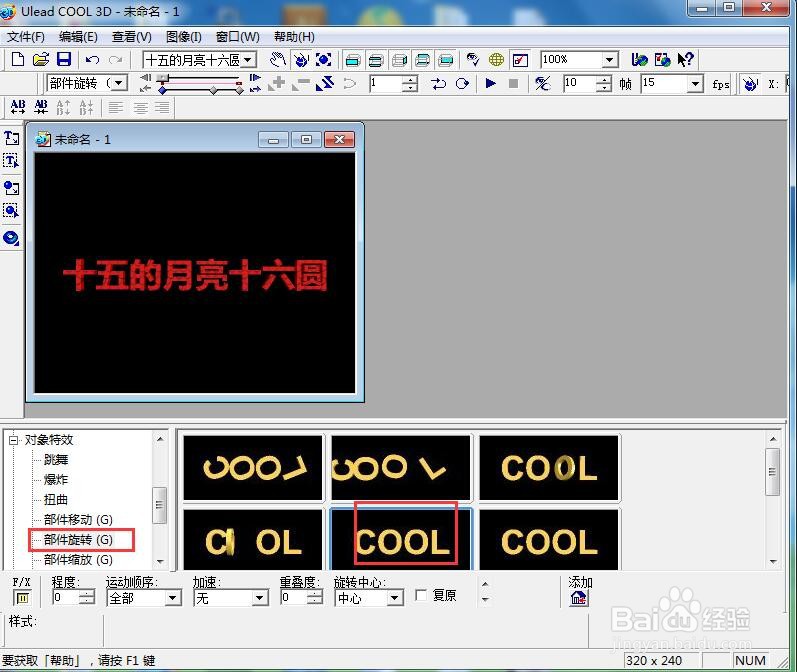Click the current frame number field showing 1
The width and height of the screenshot is (797, 672).
pos(386,83)
